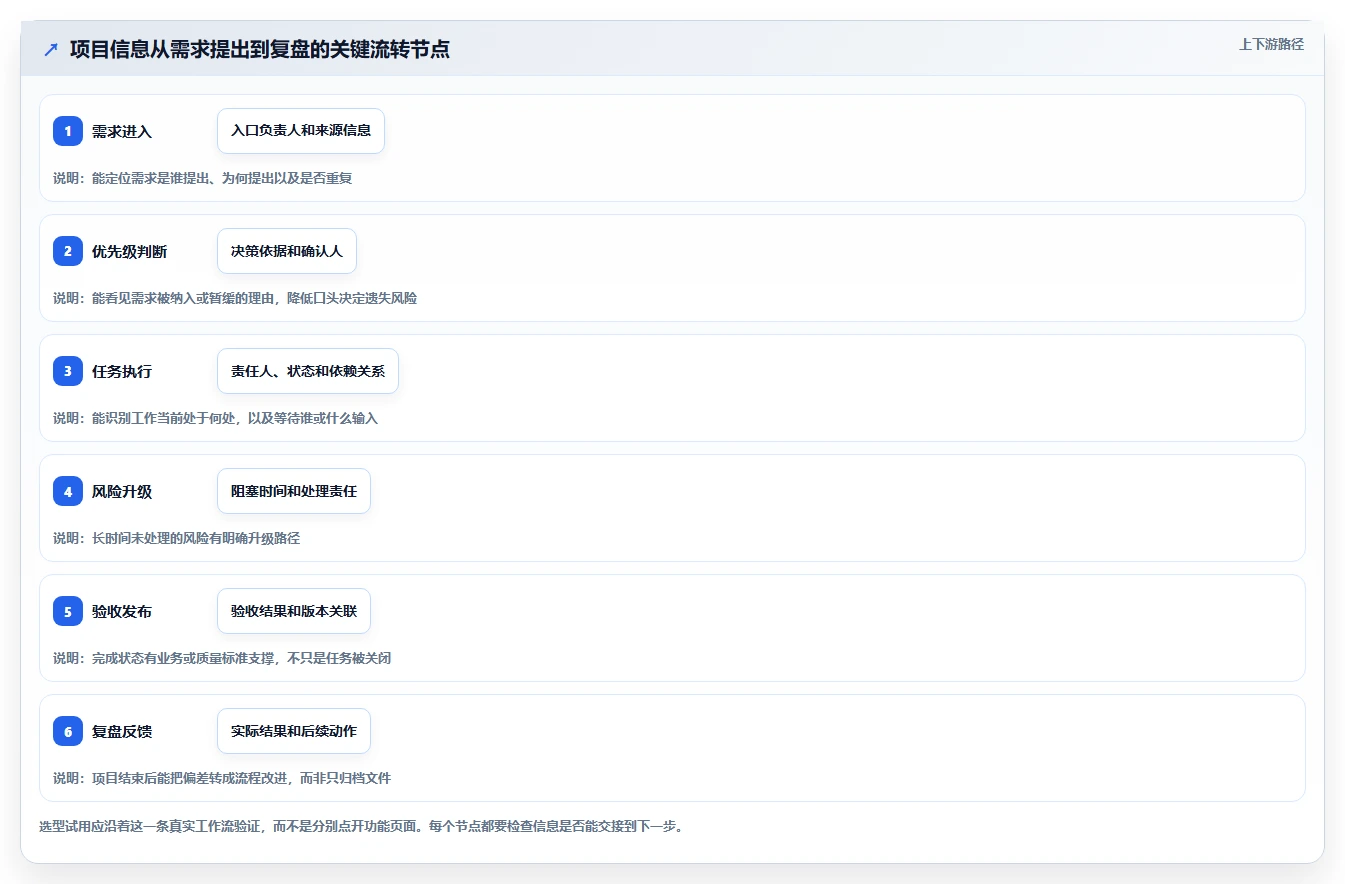Click description 能定位需求是谁提出、为何提出以及是否重复
The image size is (1345, 884).
[x=203, y=178]
